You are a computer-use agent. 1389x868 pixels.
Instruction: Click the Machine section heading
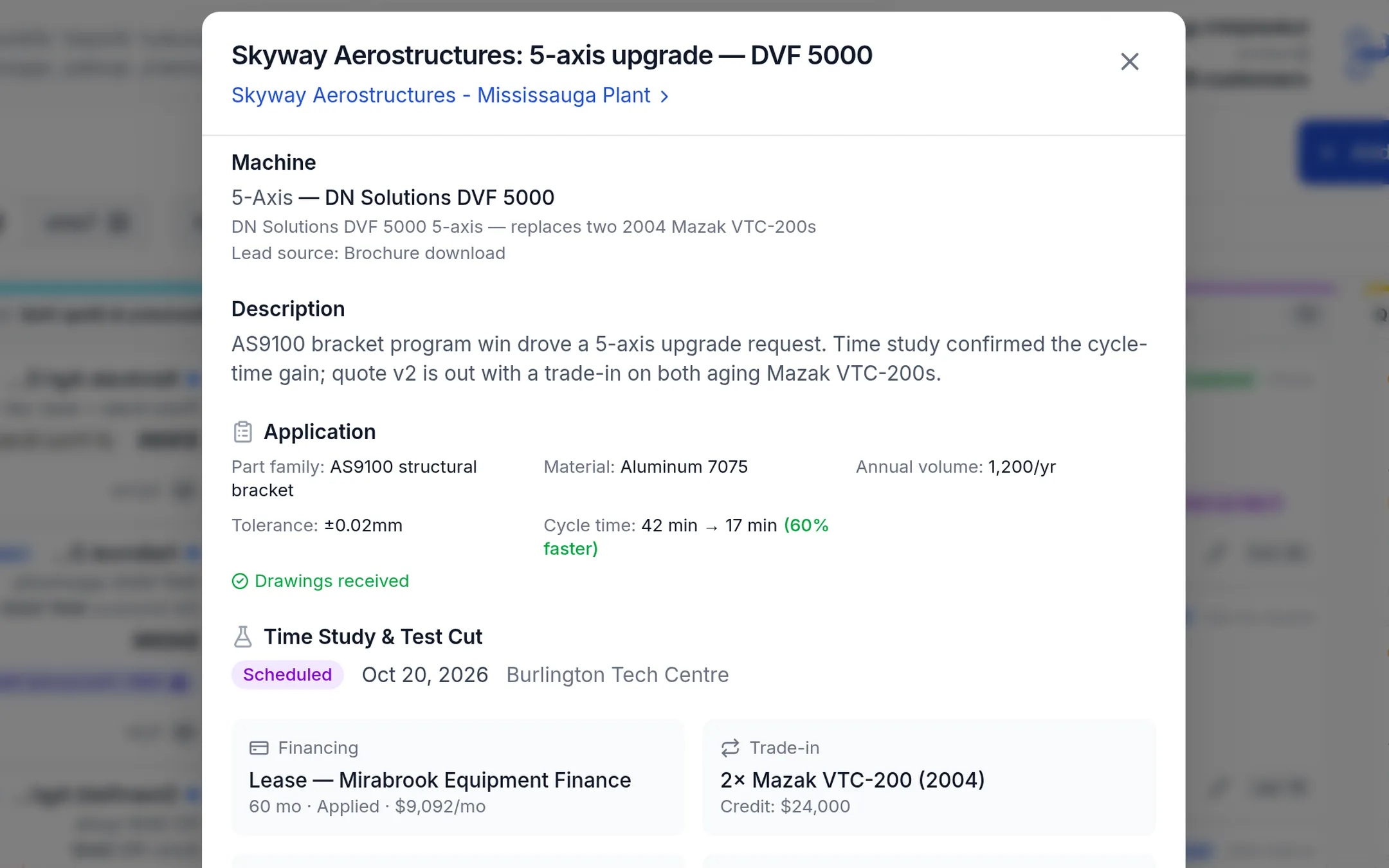pos(274,163)
